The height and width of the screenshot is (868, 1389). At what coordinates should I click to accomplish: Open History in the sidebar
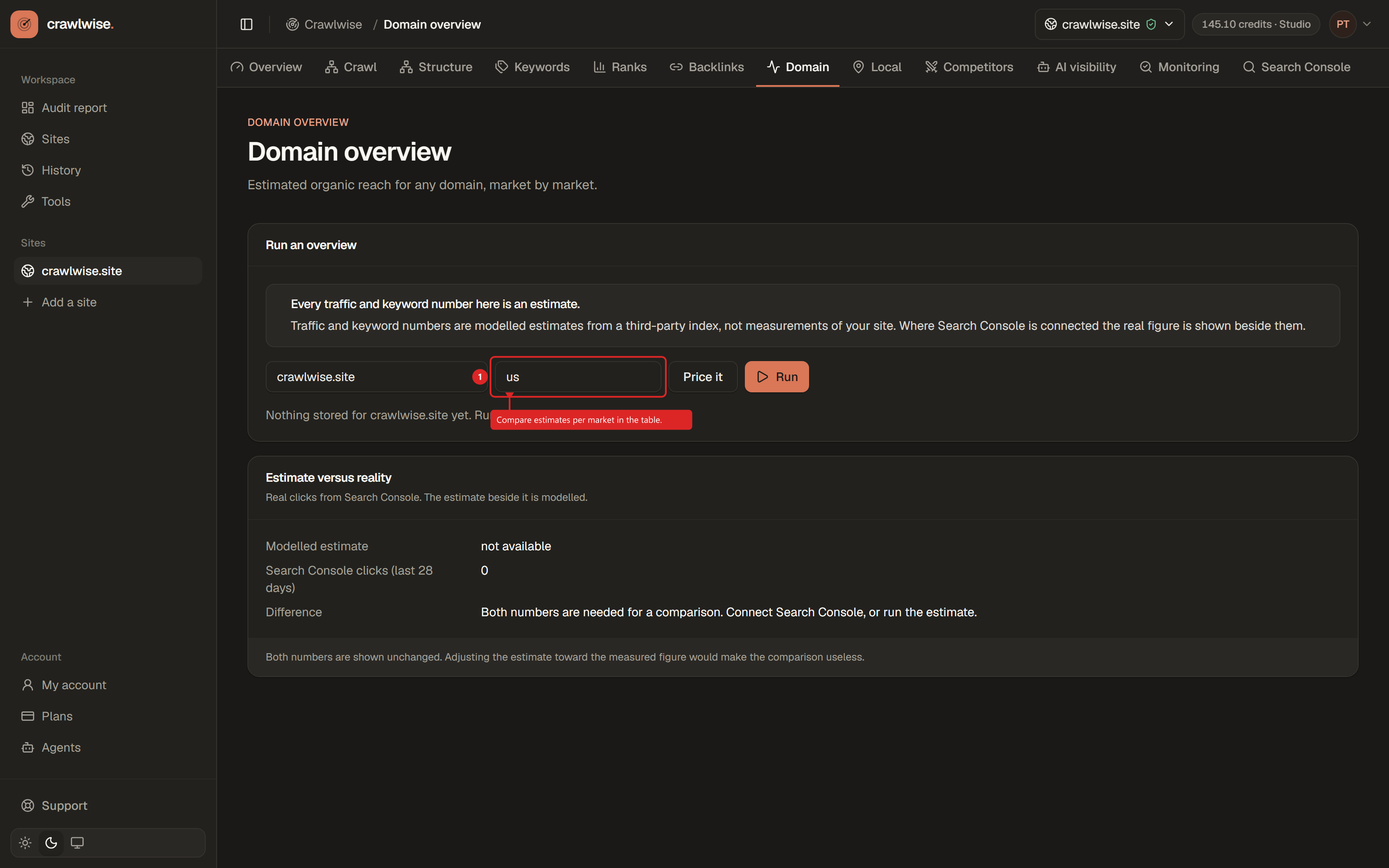(x=108, y=170)
